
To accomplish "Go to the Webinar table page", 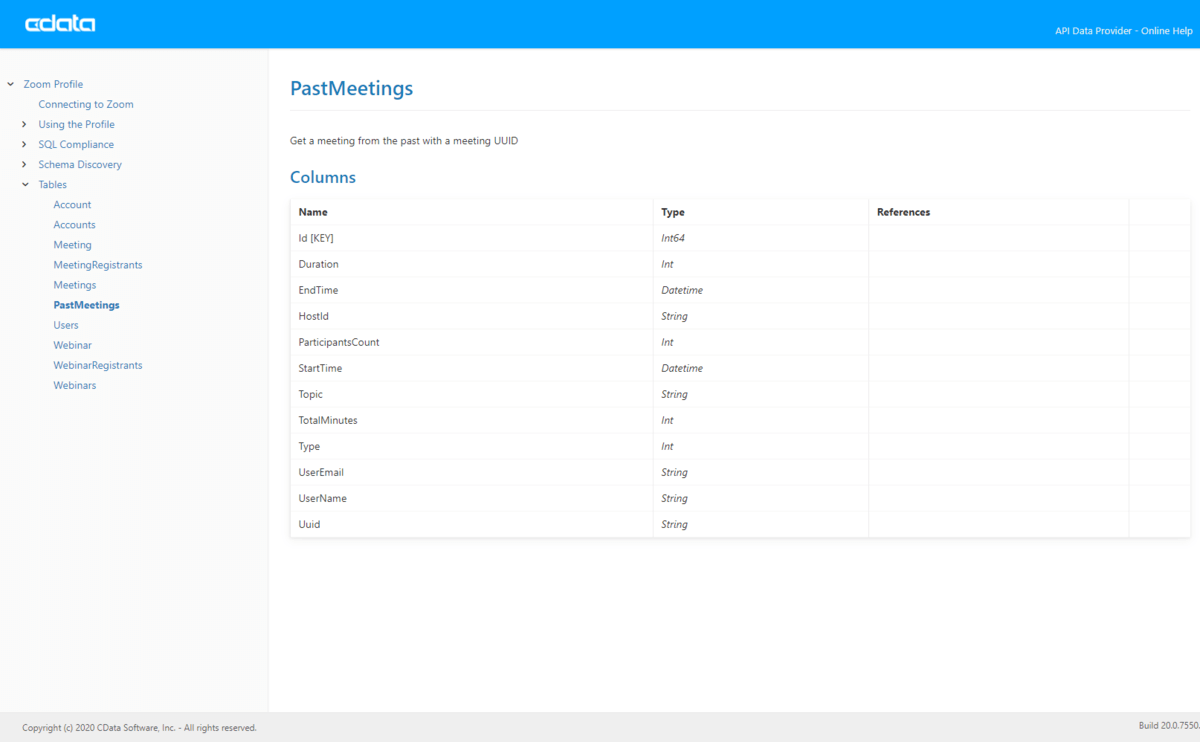I will tap(72, 344).
